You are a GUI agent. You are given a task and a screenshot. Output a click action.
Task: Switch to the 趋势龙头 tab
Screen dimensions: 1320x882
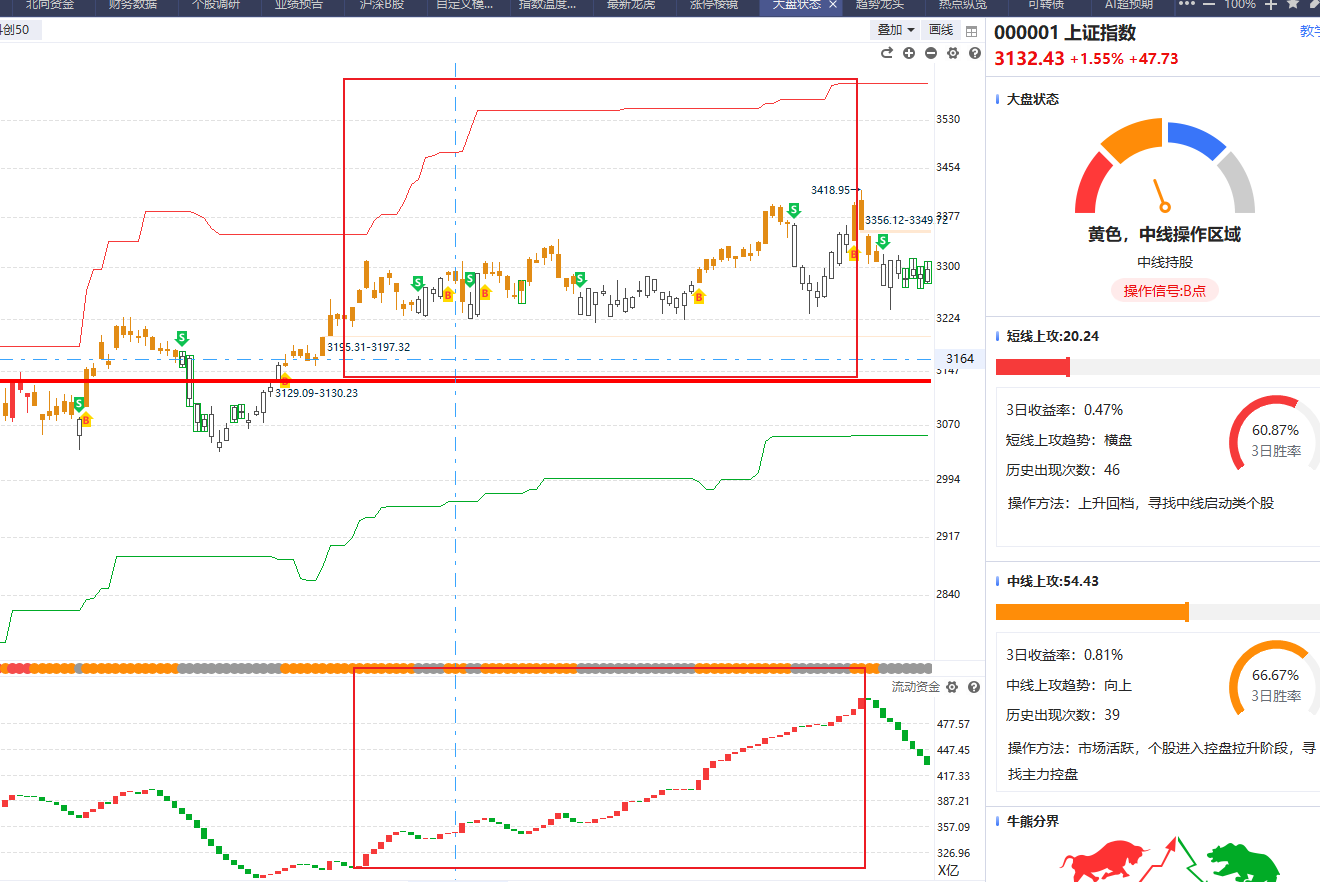point(881,5)
